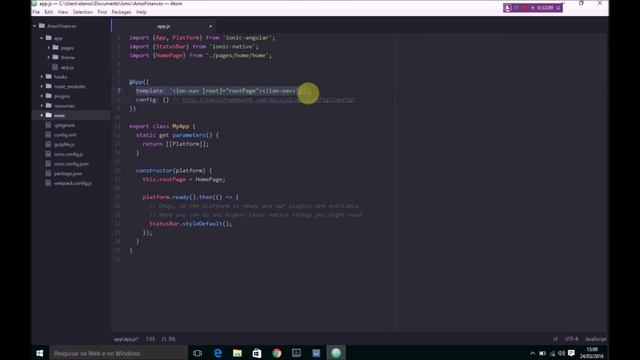Launch Microsoft Edge from the taskbar
Screen dimensions: 640x360
tap(218, 353)
